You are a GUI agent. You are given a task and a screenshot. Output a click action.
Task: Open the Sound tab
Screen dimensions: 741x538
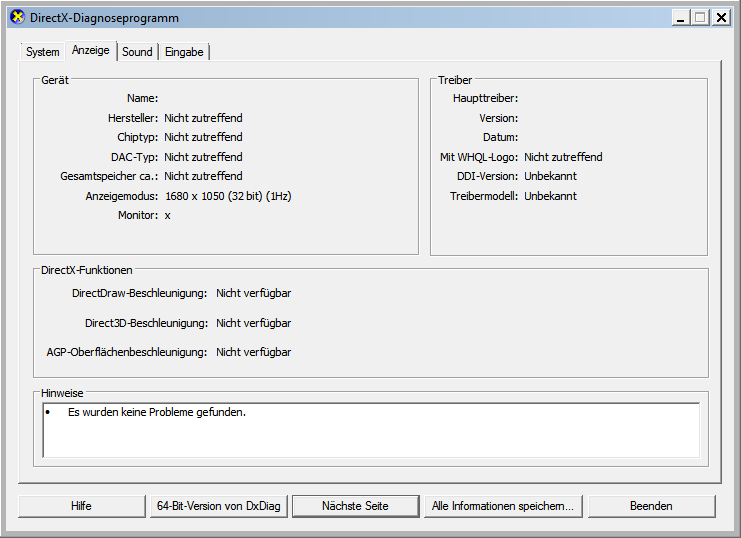[137, 52]
